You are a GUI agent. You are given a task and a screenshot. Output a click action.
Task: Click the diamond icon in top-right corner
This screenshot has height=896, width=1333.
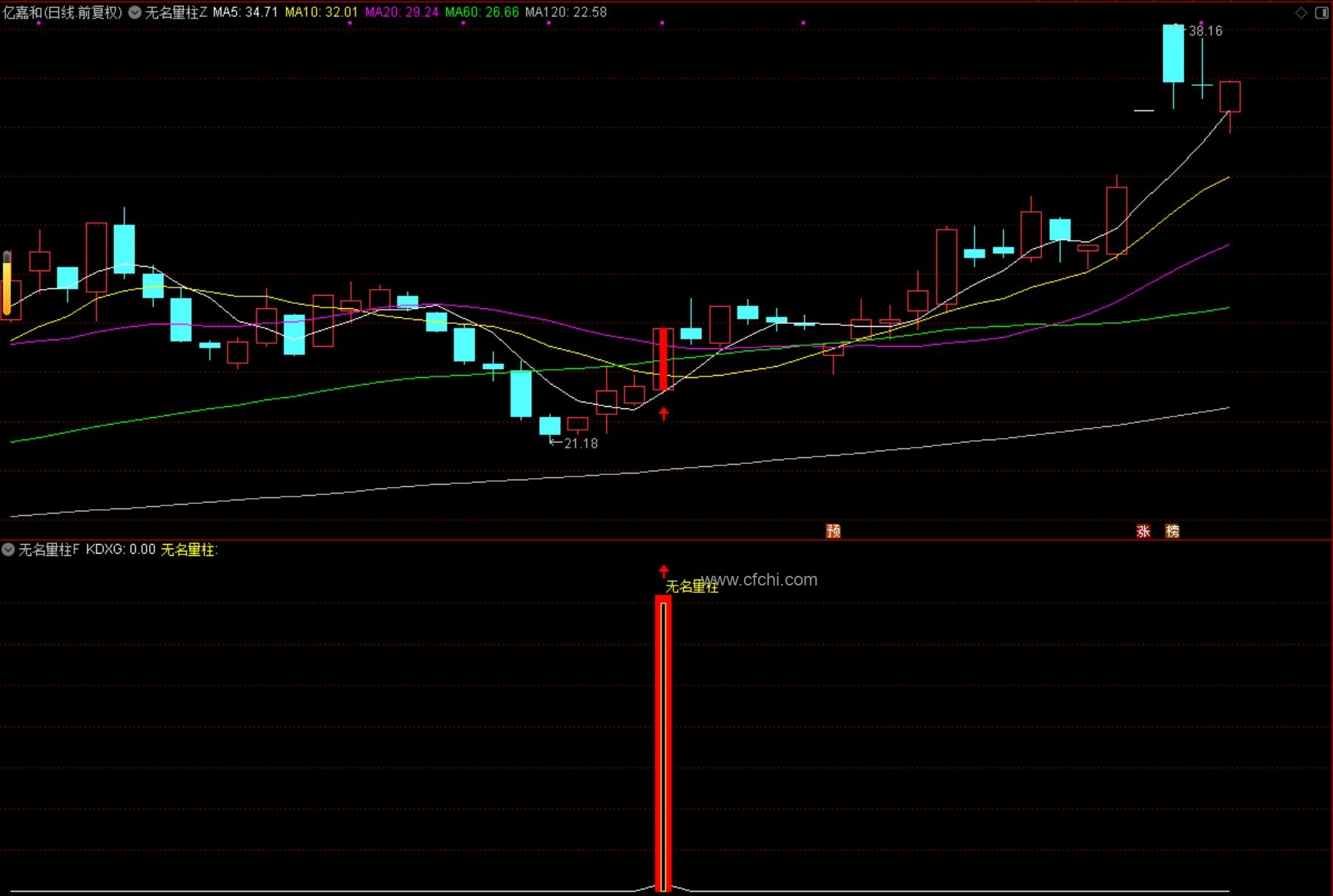coord(1301,13)
